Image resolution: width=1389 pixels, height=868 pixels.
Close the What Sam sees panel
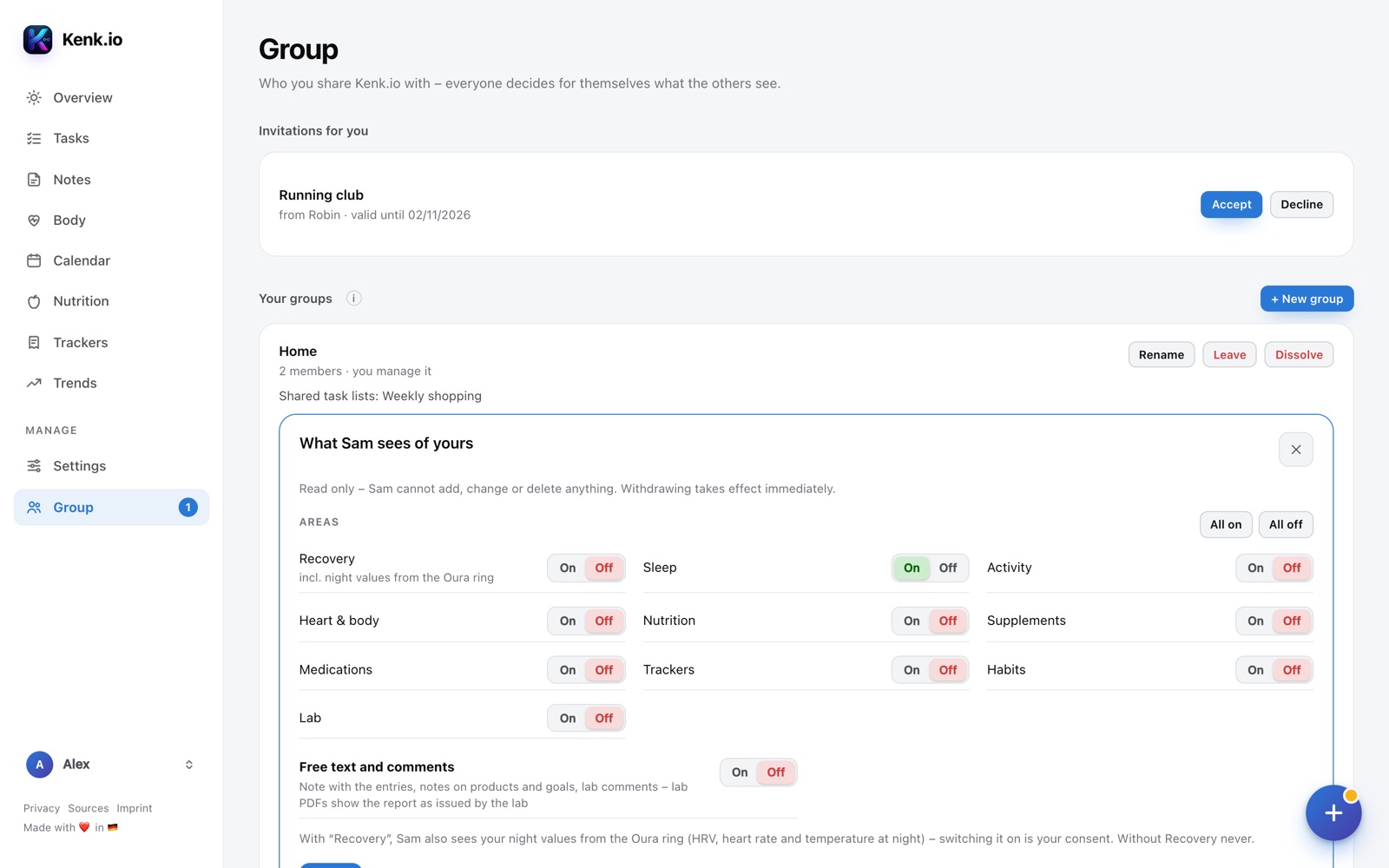(1295, 450)
